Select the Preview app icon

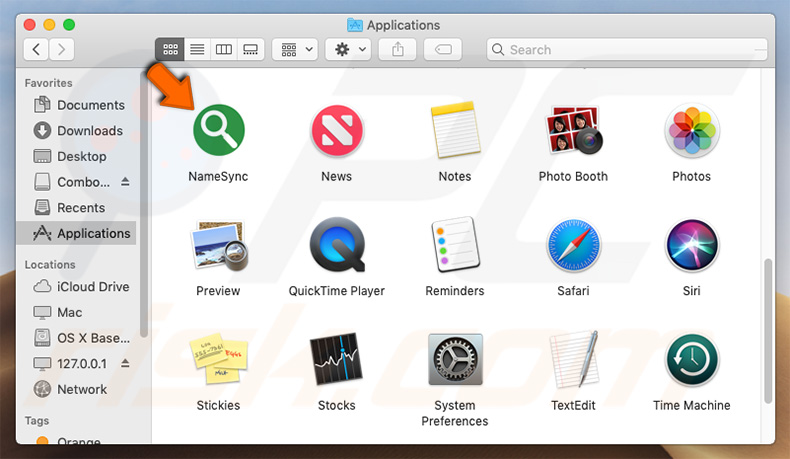click(x=219, y=245)
